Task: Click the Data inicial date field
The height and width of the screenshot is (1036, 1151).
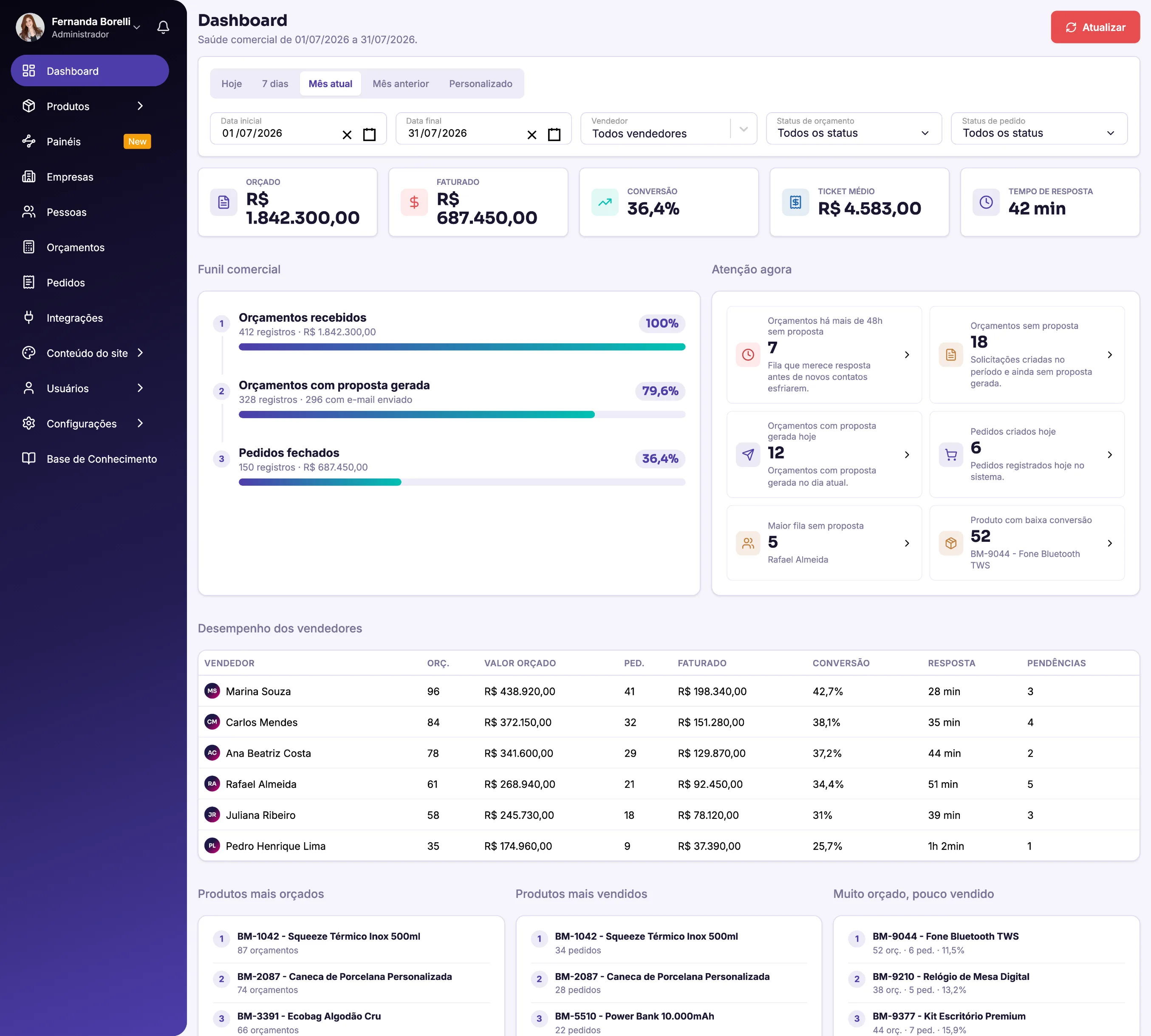Action: click(298, 129)
